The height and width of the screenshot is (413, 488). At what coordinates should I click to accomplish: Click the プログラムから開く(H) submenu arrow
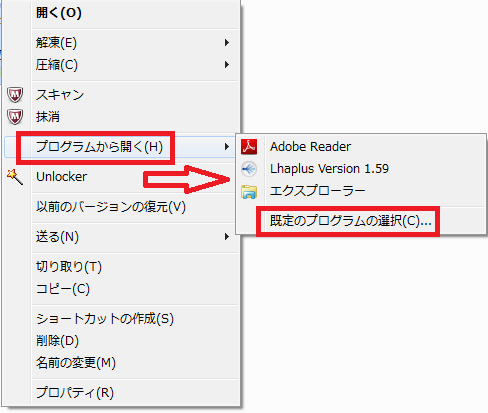227,147
